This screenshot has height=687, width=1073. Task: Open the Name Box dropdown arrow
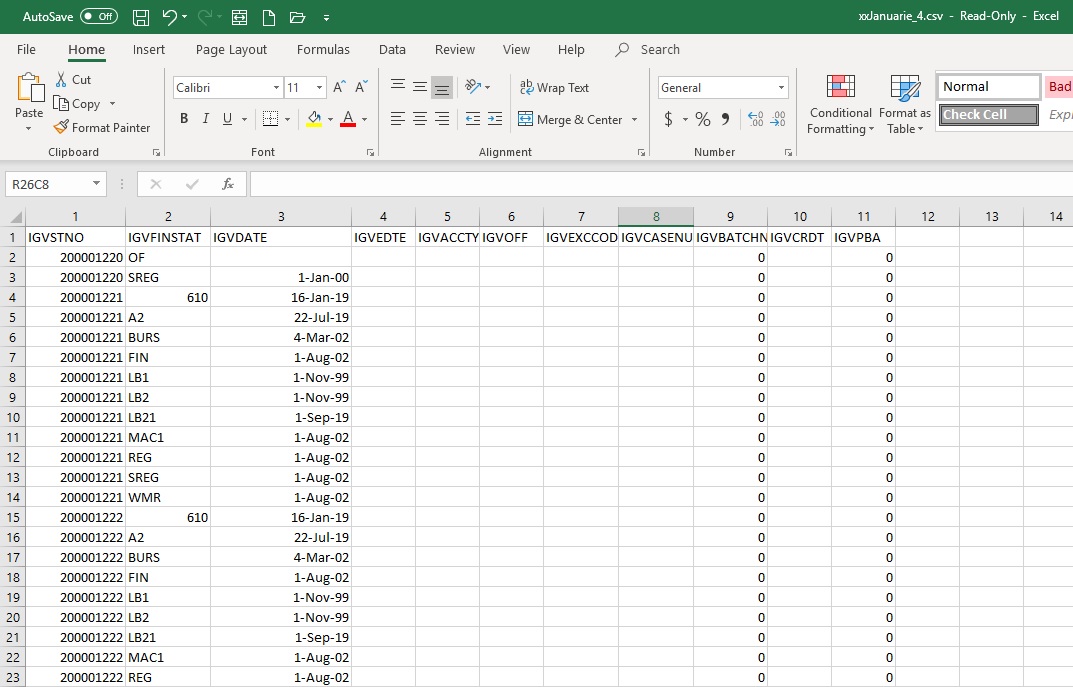pyautogui.click(x=96, y=184)
